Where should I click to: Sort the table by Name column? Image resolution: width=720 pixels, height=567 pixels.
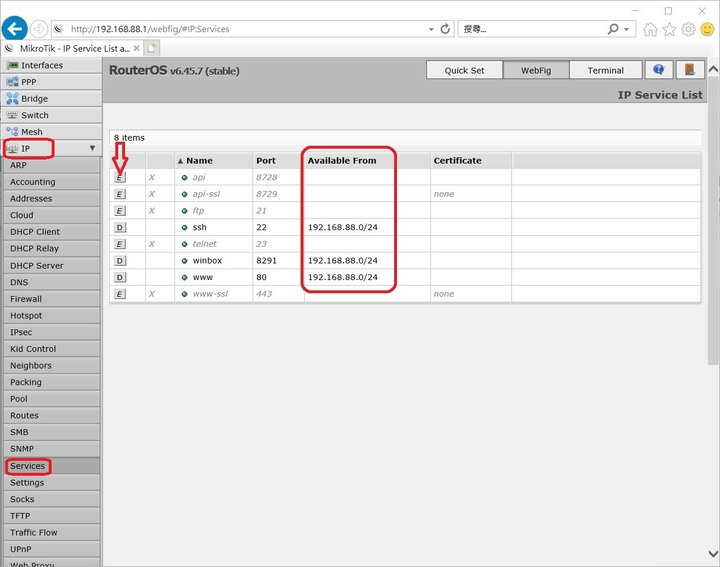tap(214, 161)
